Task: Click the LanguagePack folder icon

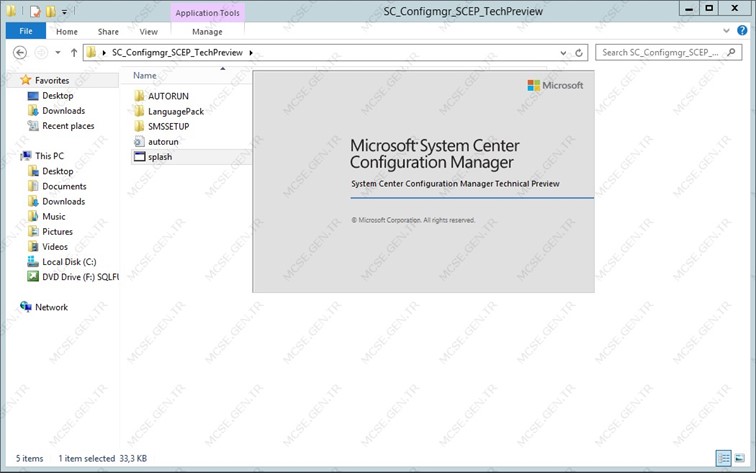Action: [x=139, y=111]
